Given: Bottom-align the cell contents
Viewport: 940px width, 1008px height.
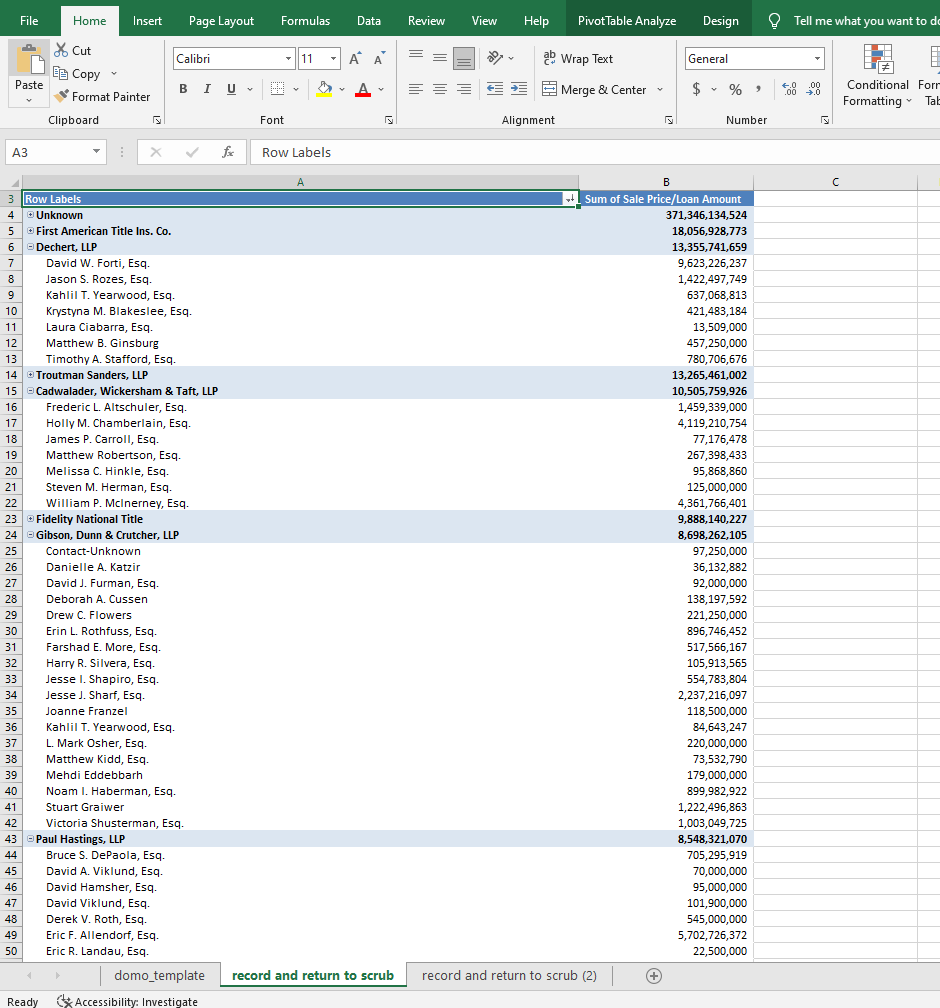Looking at the screenshot, I should click(464, 58).
